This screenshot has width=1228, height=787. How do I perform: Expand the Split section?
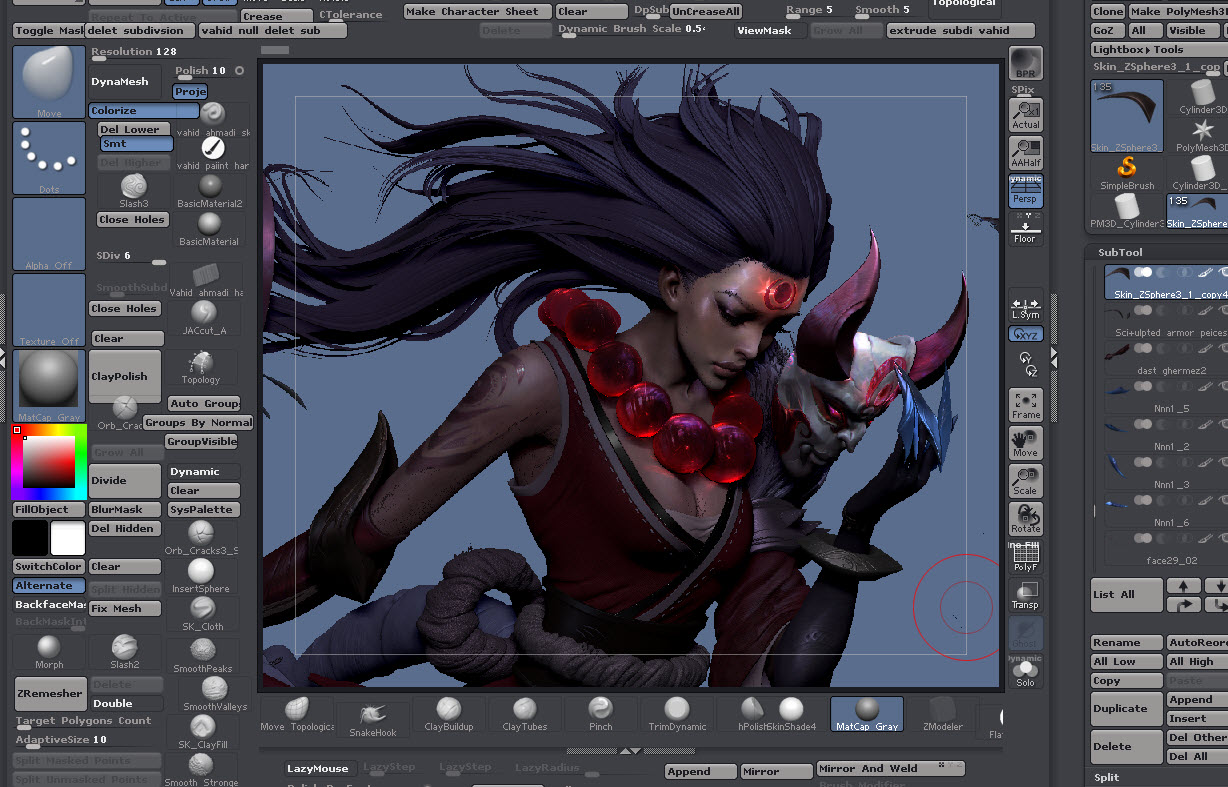click(x=1106, y=777)
